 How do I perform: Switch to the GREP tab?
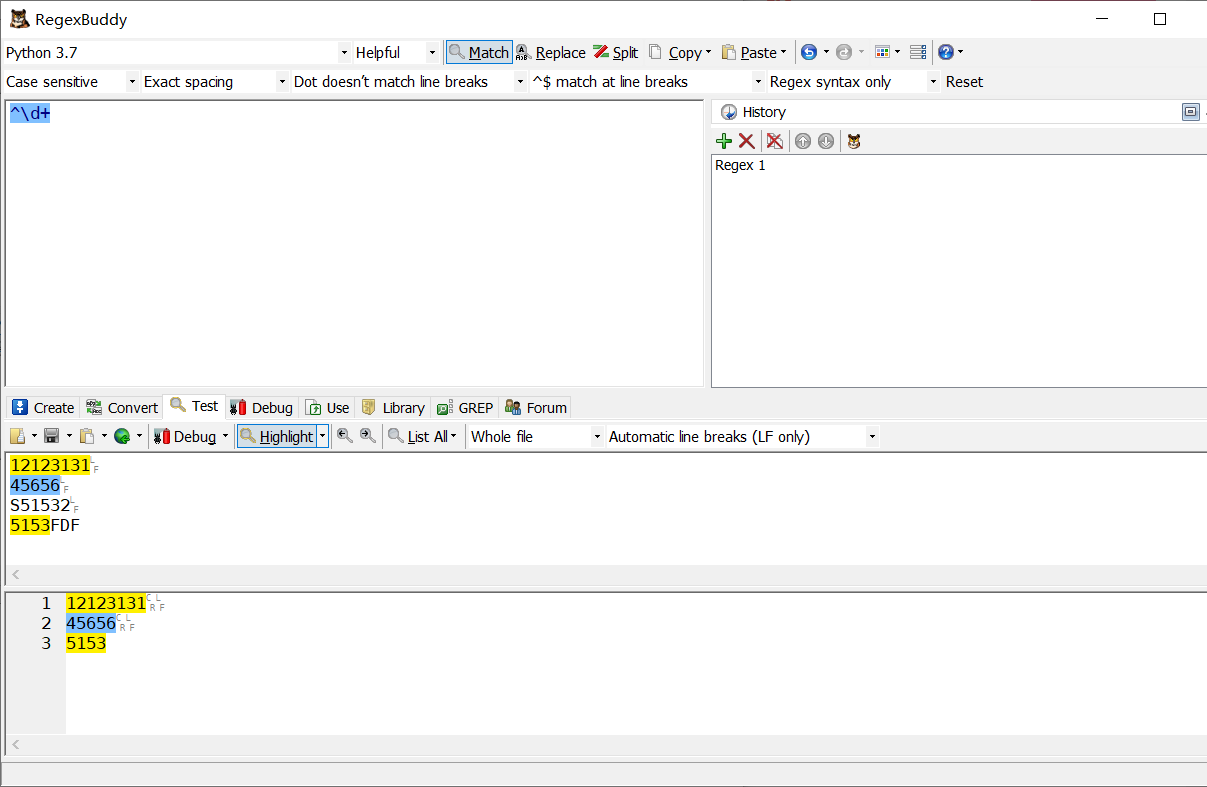465,407
